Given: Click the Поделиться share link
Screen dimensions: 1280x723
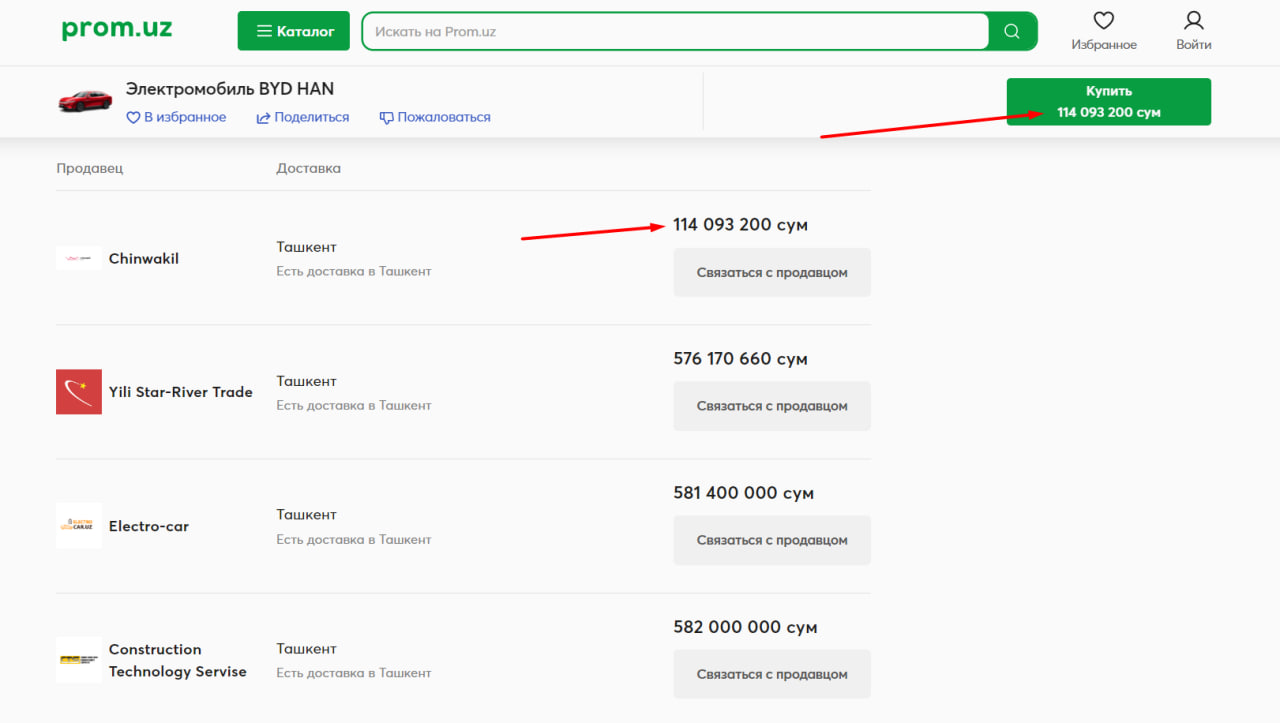Looking at the screenshot, I should click(x=303, y=117).
